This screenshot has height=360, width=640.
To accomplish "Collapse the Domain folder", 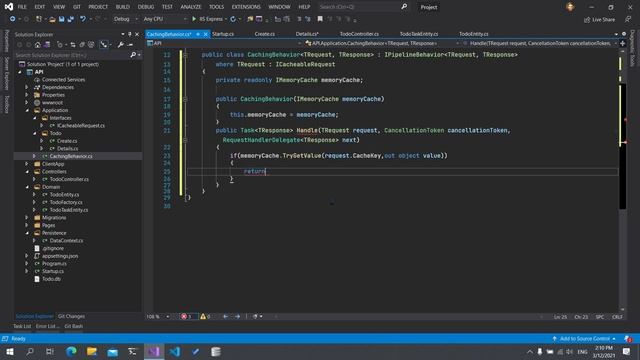I will (x=27, y=187).
